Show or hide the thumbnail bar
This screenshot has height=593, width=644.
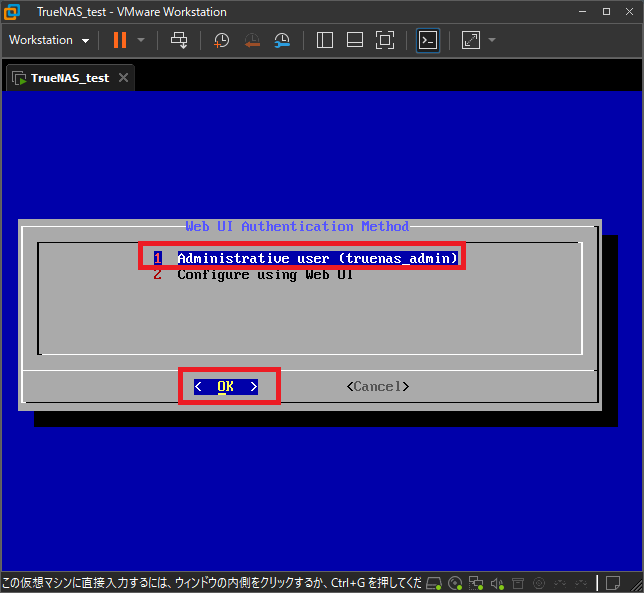355,40
